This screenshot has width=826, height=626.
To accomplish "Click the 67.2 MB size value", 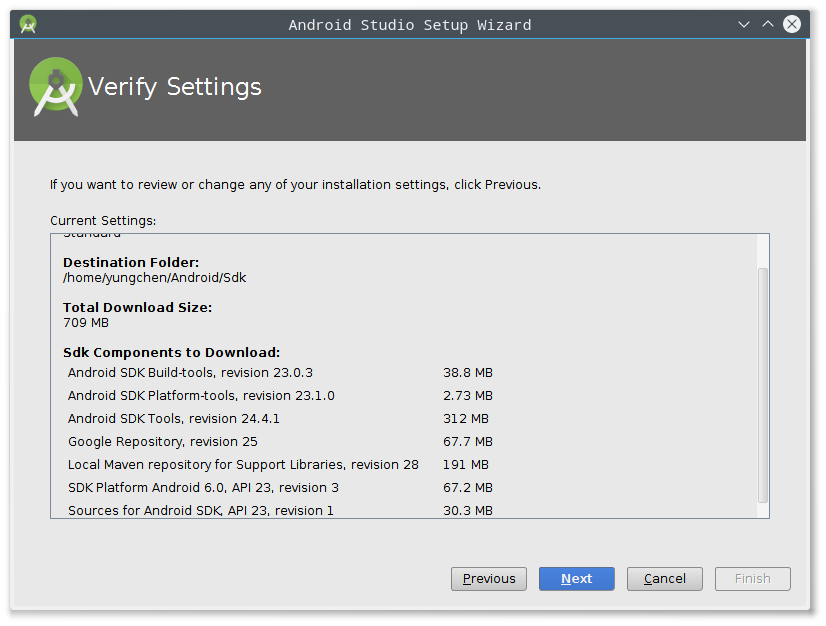I will 468,488.
